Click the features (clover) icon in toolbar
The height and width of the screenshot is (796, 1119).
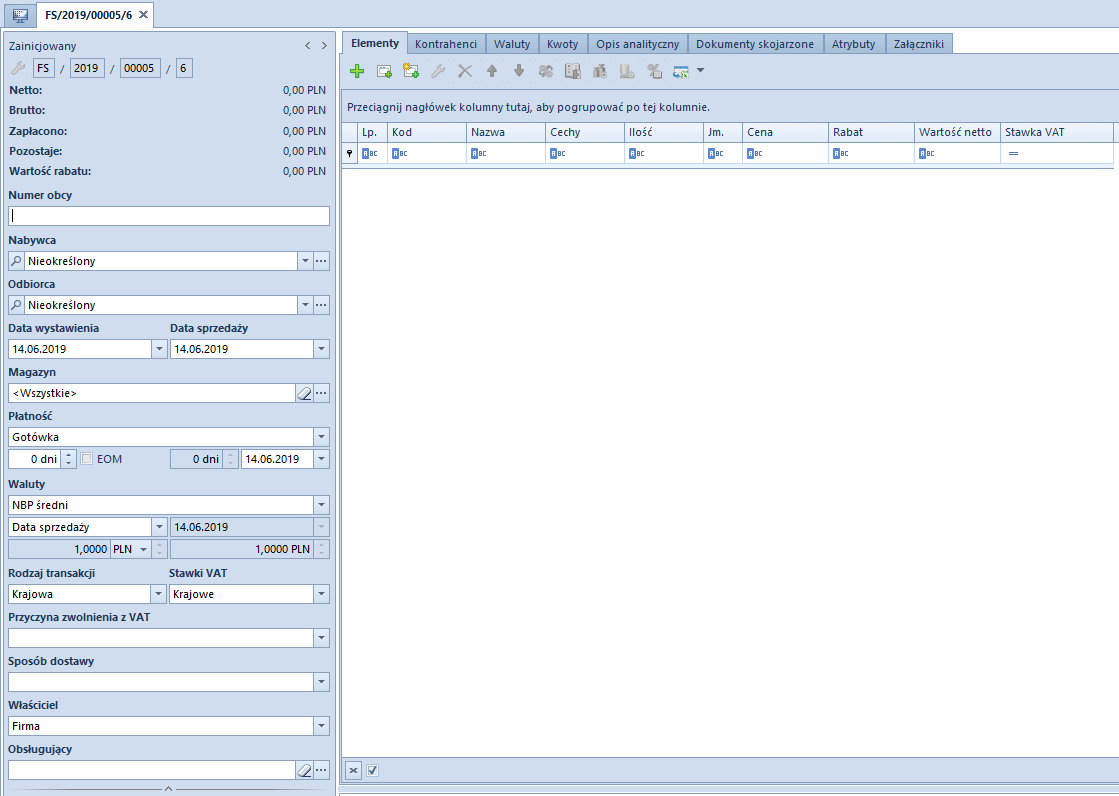pos(546,71)
